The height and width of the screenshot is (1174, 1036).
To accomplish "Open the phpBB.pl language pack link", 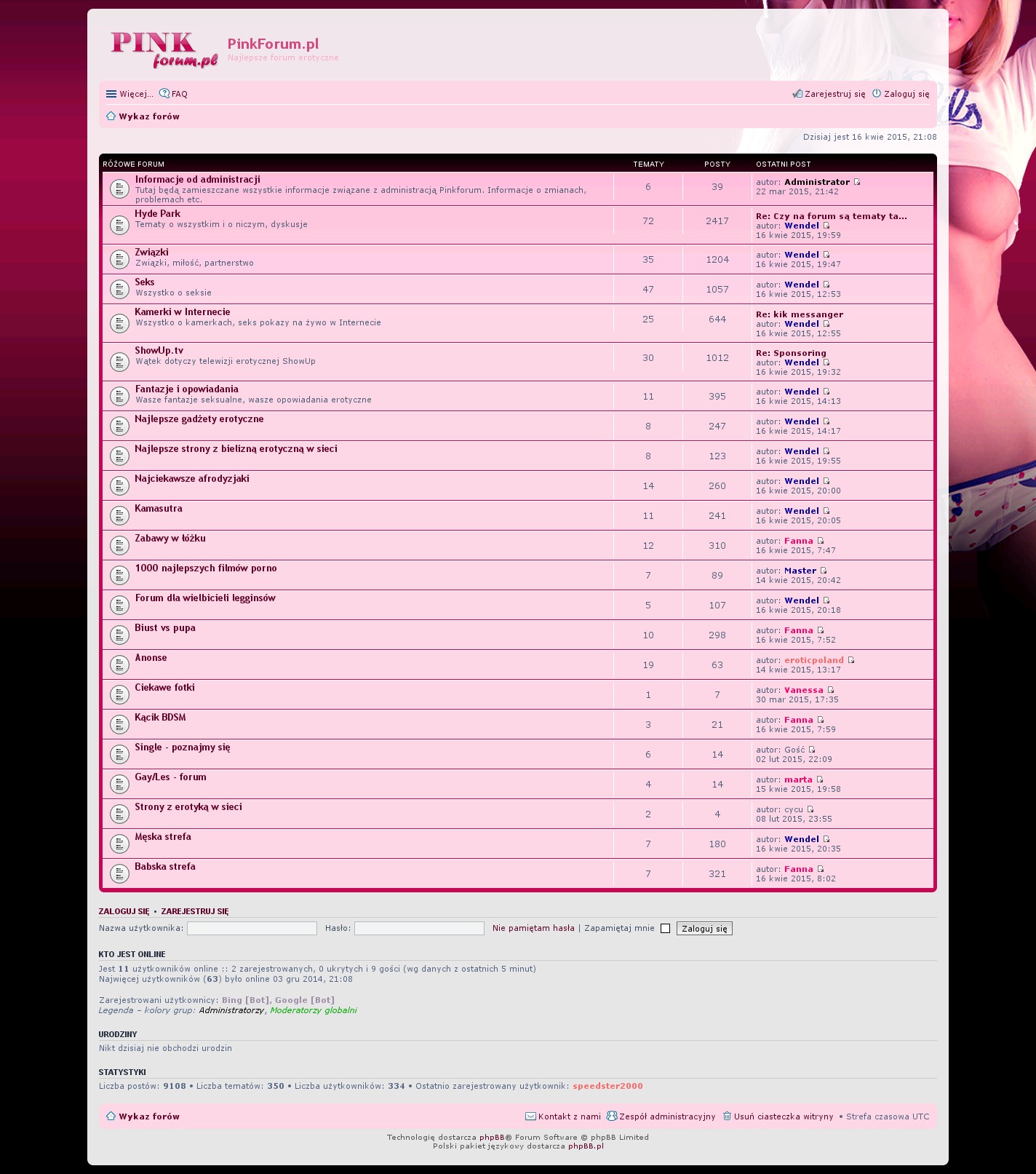I will point(586,1146).
